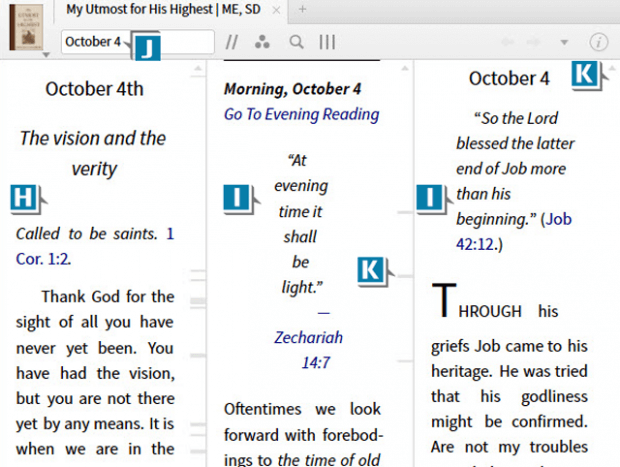The image size is (620, 467).
Task: Click the drop-cap word THROUGH
Action: [476, 303]
